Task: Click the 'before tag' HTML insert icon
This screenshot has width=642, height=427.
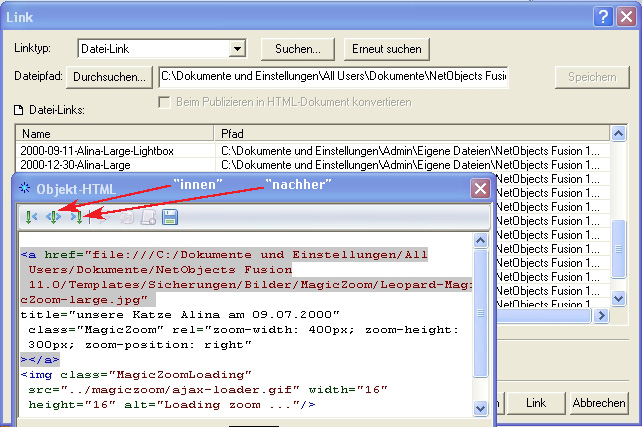Action: pyautogui.click(x=31, y=216)
